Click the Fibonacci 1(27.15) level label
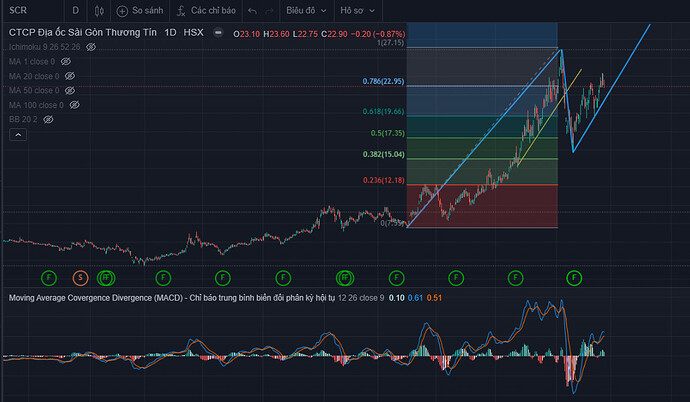The image size is (690, 402). [x=390, y=43]
